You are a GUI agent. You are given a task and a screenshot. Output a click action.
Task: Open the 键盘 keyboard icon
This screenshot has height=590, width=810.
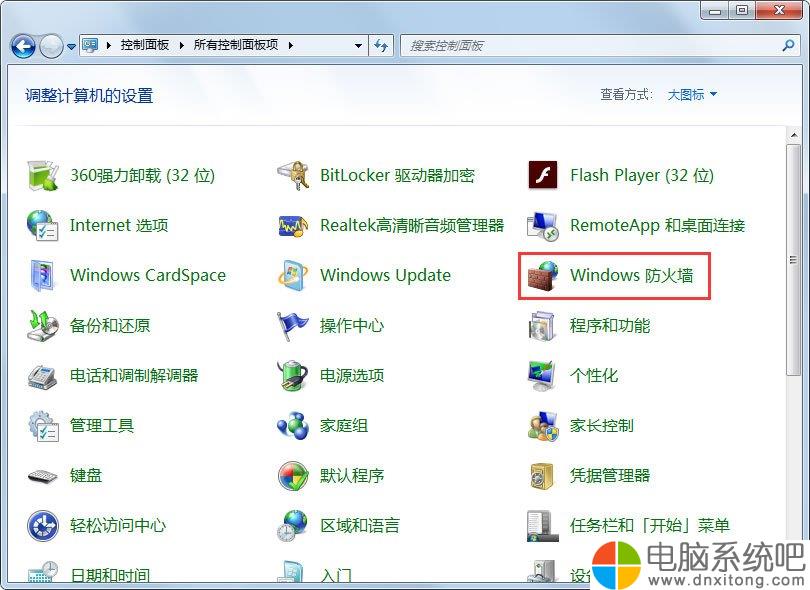(43, 476)
